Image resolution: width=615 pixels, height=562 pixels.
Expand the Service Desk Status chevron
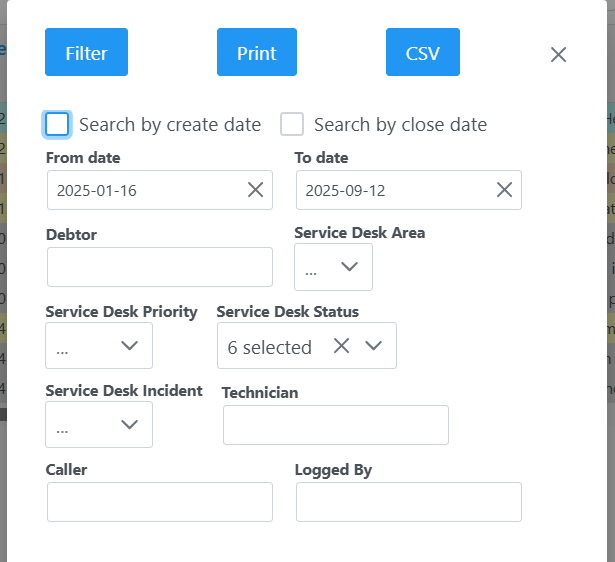[x=374, y=346]
